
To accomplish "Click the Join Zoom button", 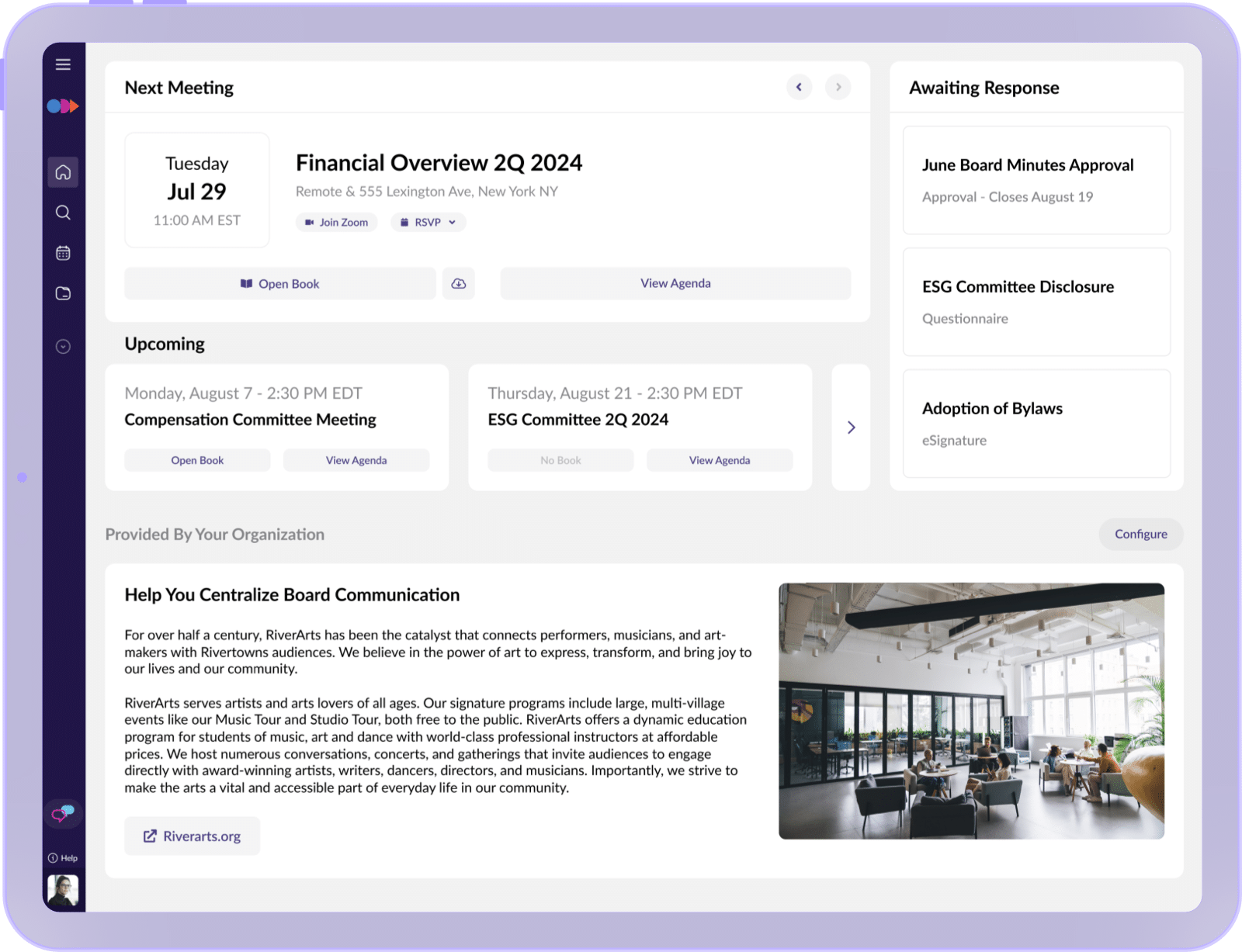I will tap(336, 223).
